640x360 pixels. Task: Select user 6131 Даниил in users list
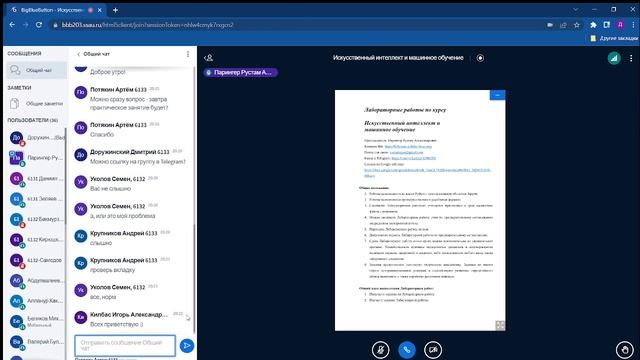pos(37,178)
